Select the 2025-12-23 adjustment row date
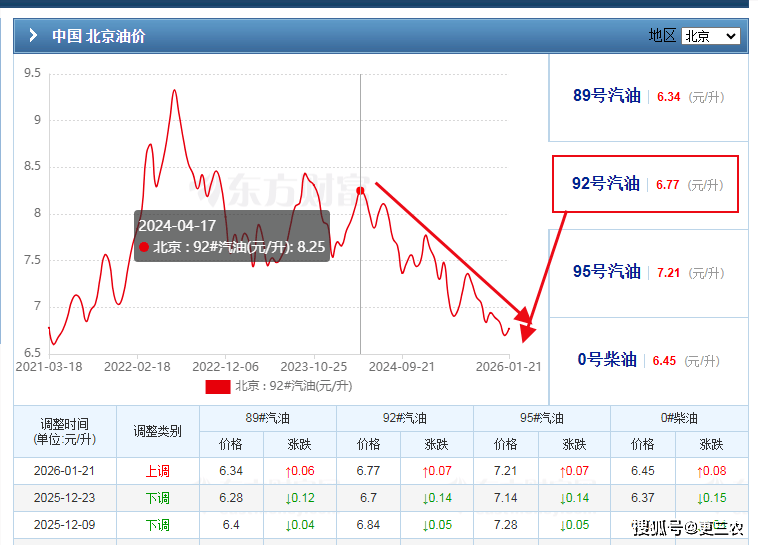 64,498
